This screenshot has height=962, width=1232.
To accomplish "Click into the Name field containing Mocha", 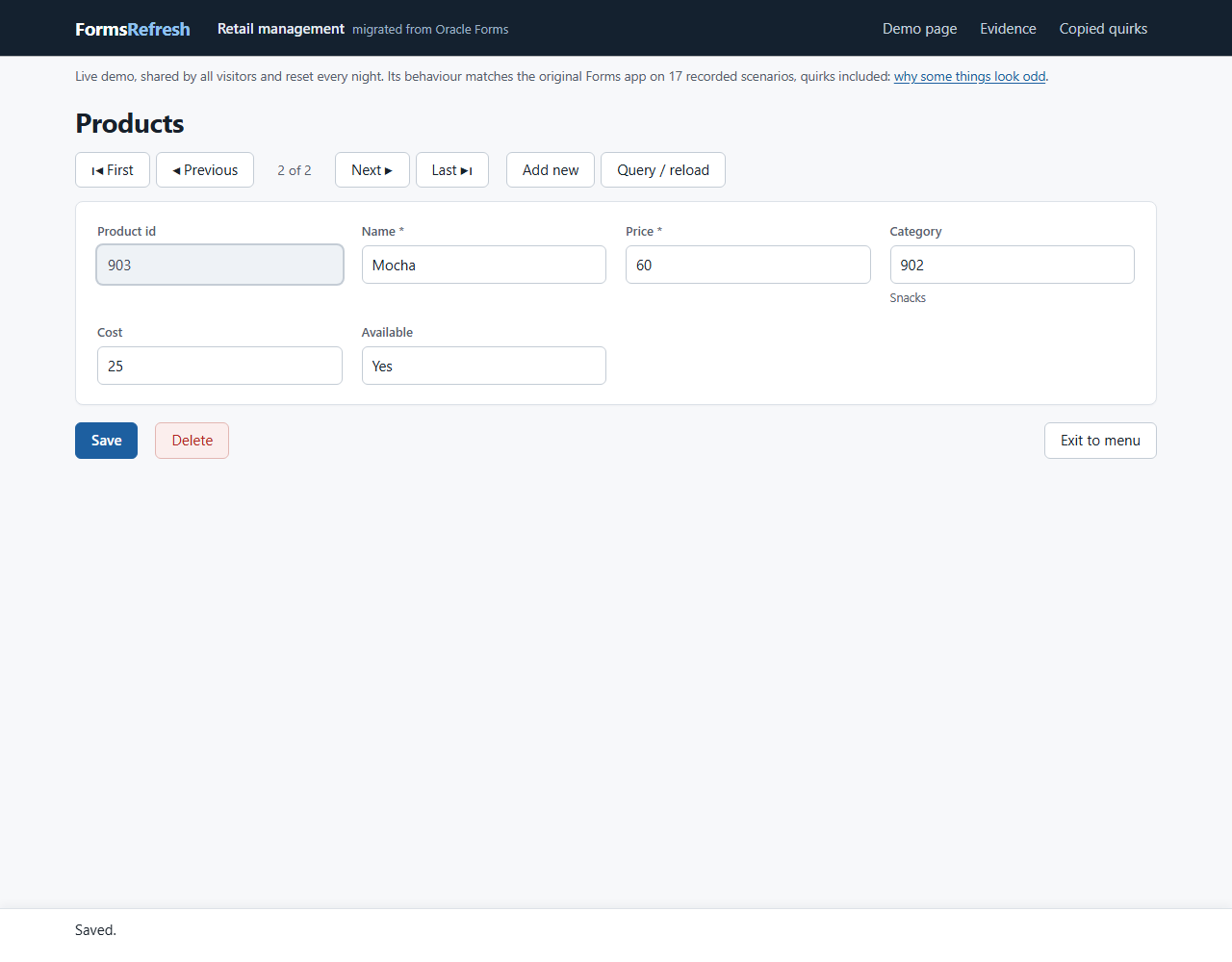I will click(x=484, y=265).
